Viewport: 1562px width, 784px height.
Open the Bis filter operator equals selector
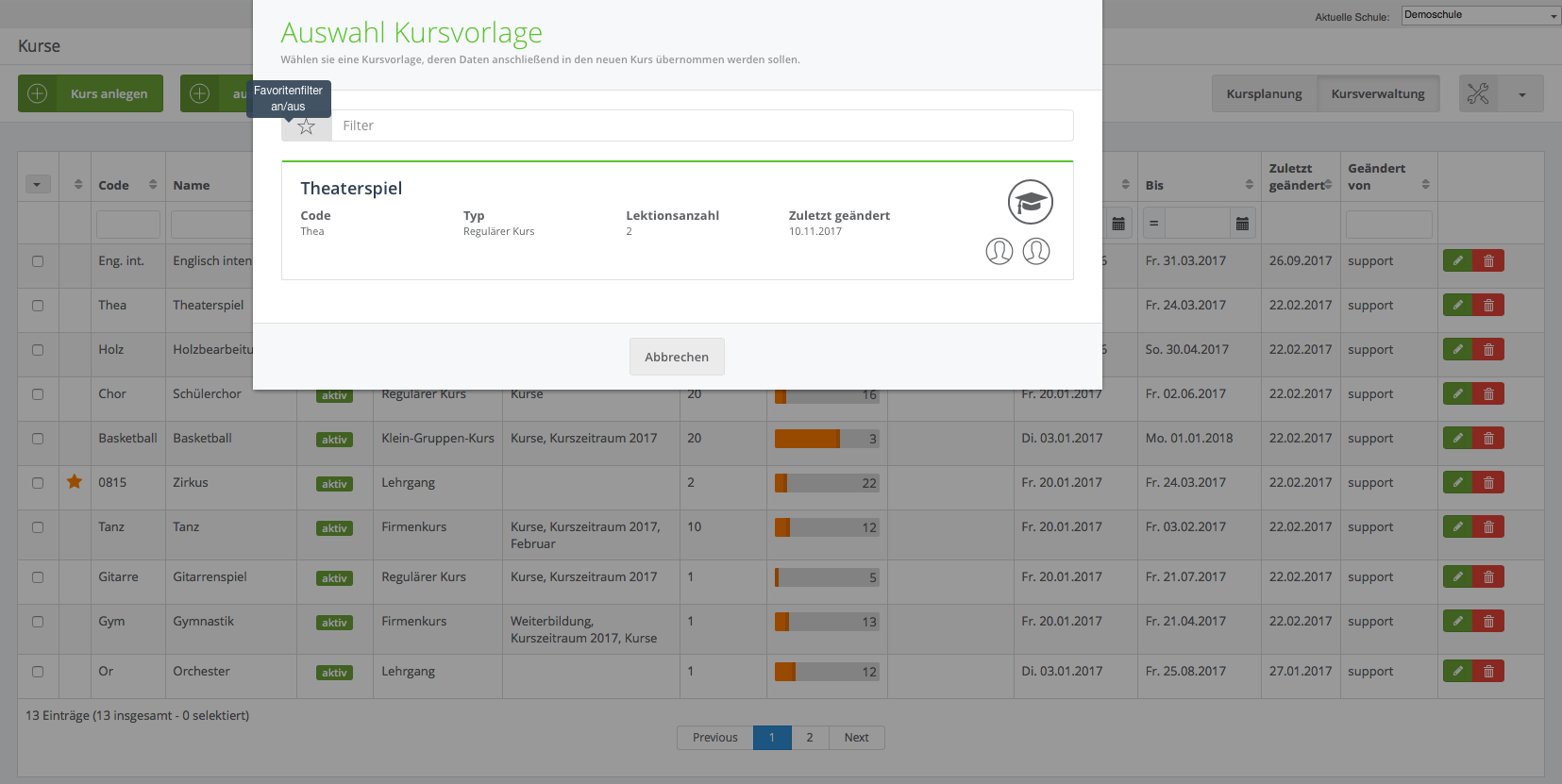point(1153,224)
